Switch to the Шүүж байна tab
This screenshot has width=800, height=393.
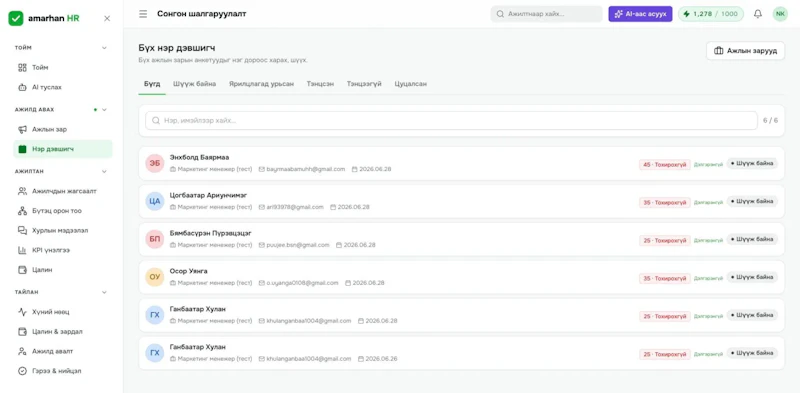194,84
